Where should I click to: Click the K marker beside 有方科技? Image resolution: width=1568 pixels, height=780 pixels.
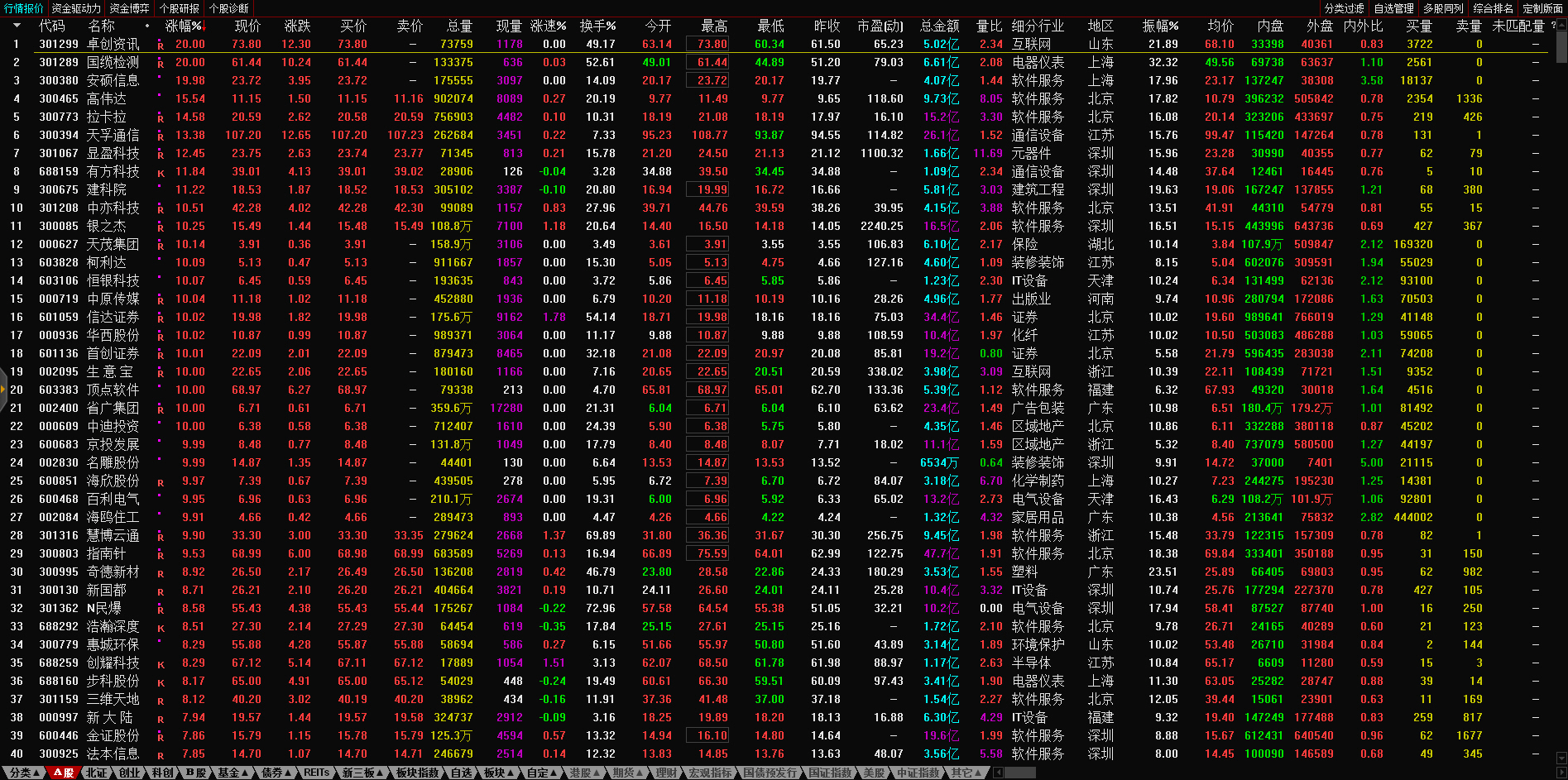[x=161, y=172]
